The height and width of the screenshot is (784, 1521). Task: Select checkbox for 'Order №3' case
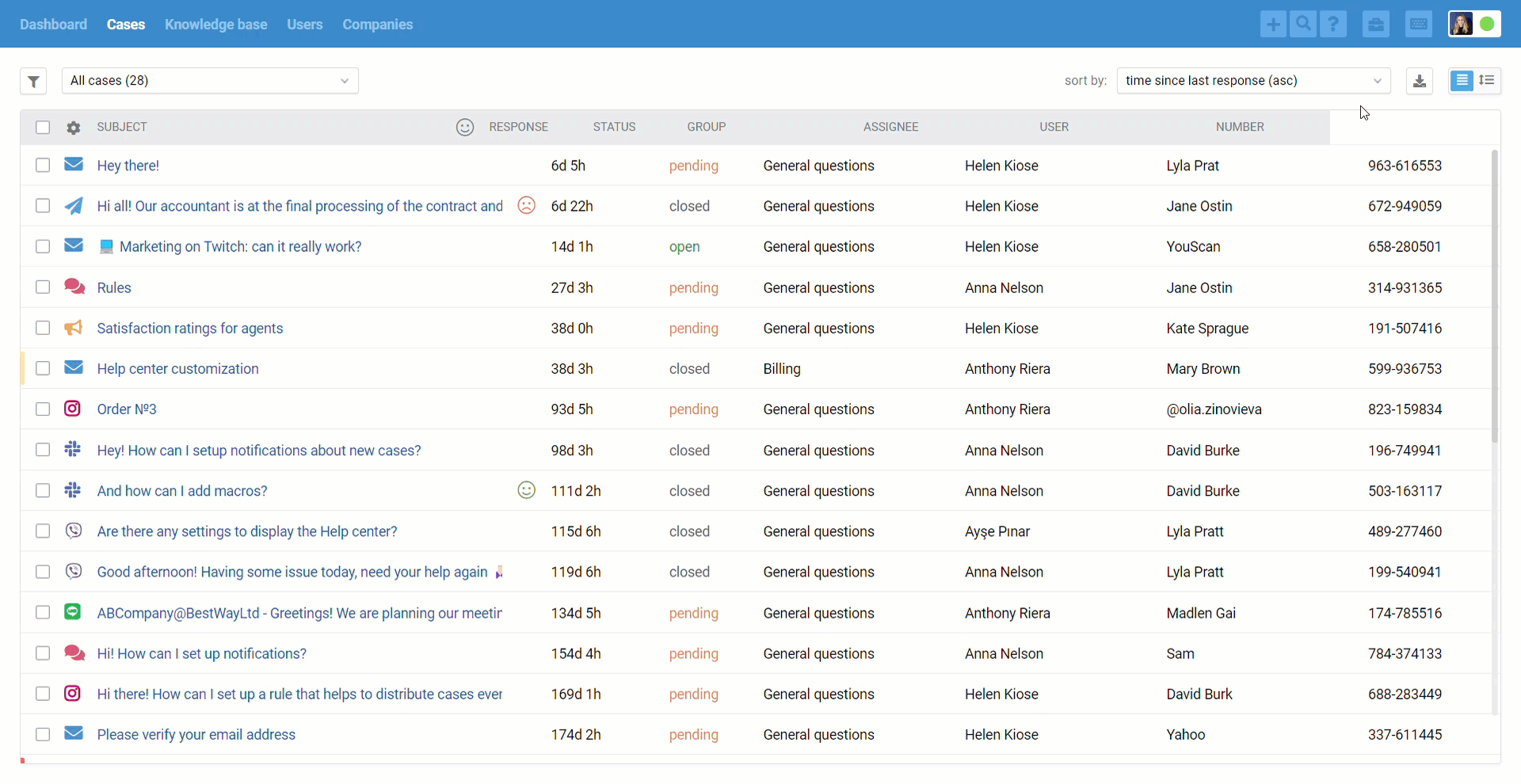(43, 409)
